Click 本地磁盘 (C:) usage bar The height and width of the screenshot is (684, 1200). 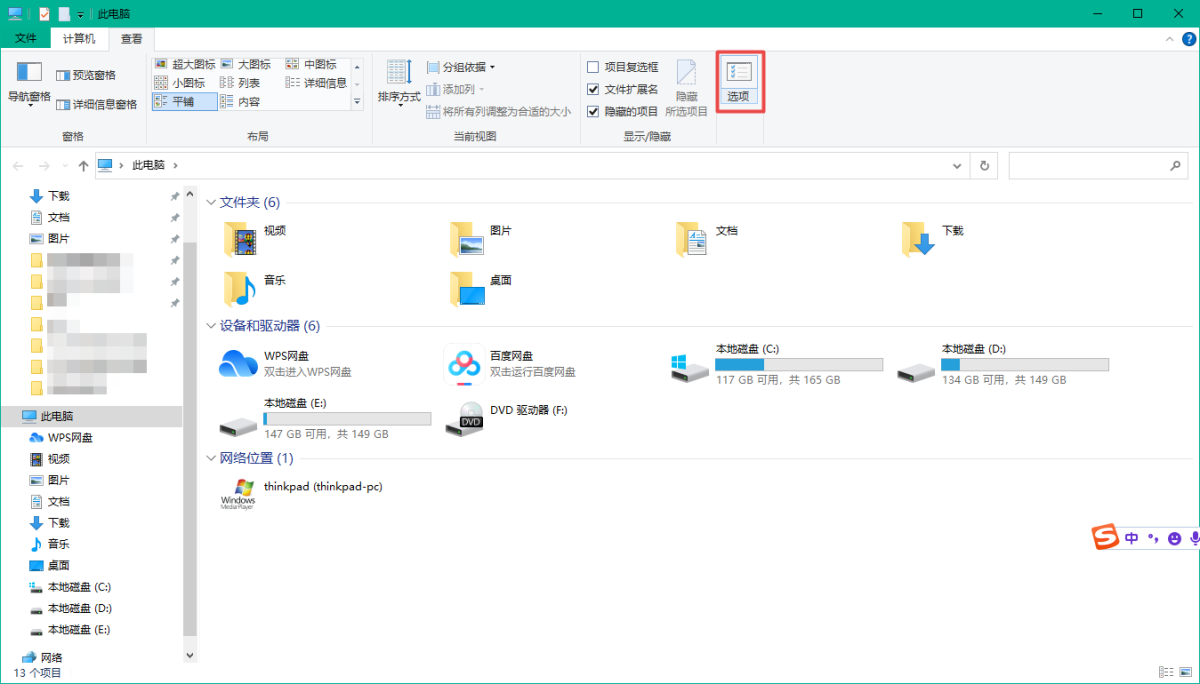coord(799,365)
